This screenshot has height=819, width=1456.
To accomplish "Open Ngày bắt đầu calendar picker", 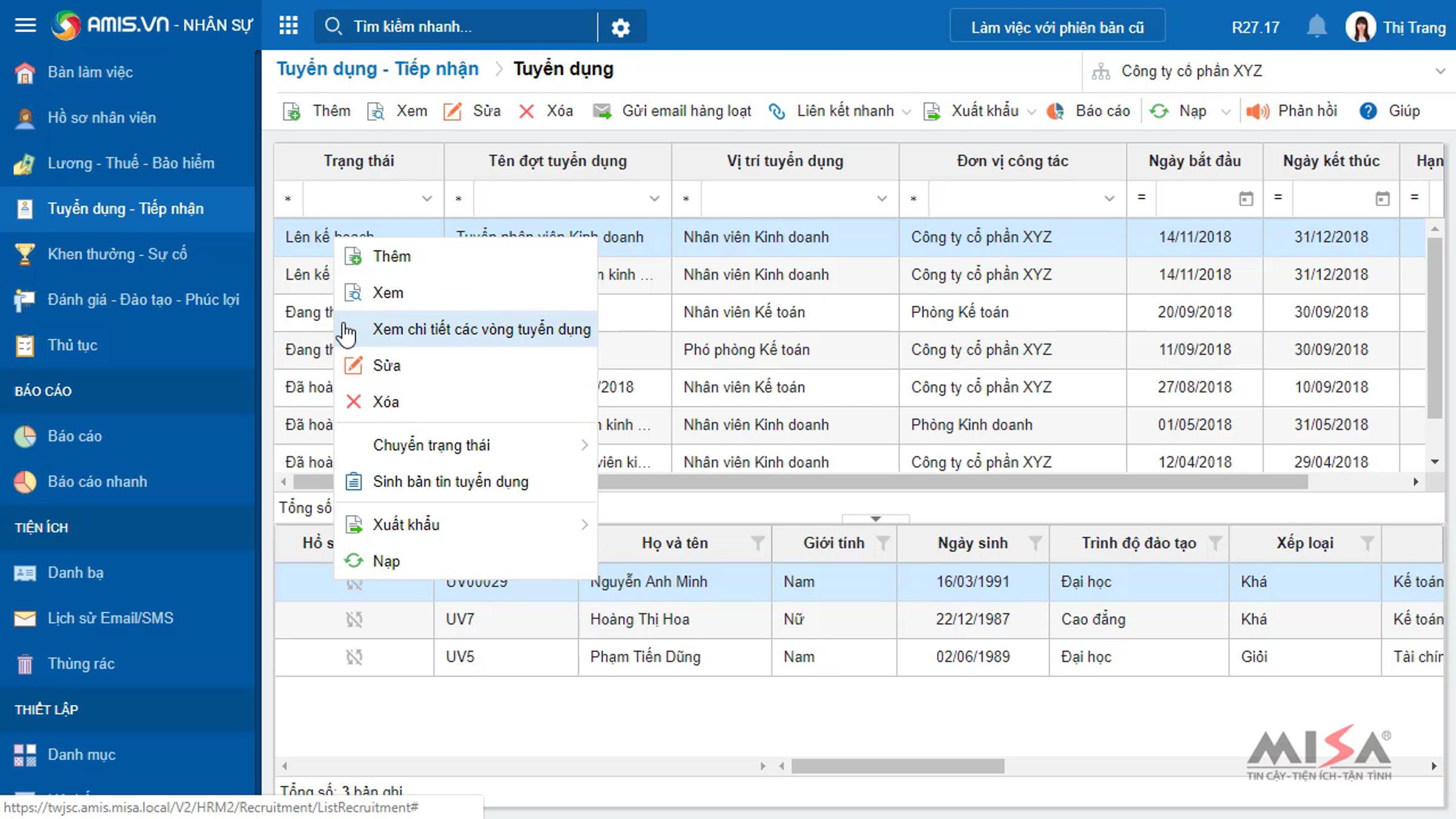I will (x=1245, y=198).
